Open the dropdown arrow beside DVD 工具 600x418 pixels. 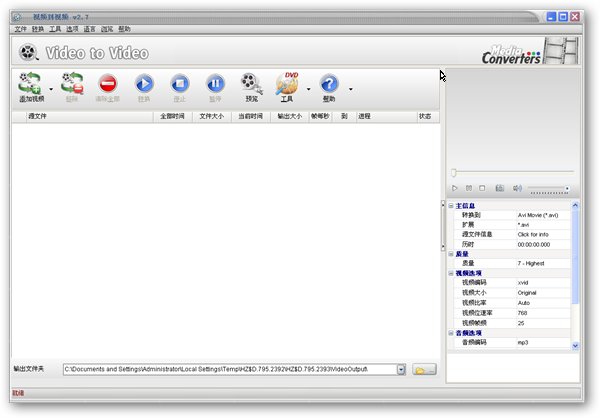click(x=308, y=89)
